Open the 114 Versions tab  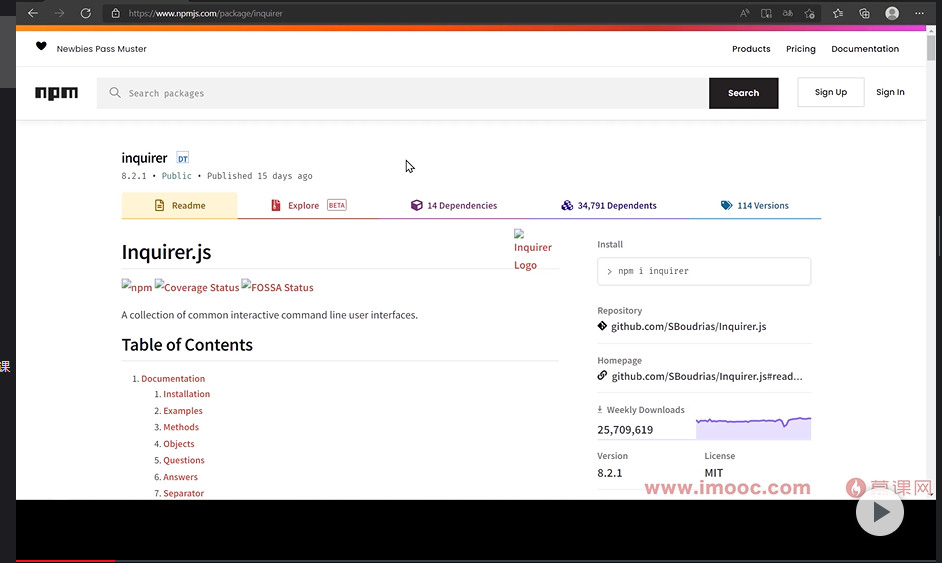pos(755,205)
